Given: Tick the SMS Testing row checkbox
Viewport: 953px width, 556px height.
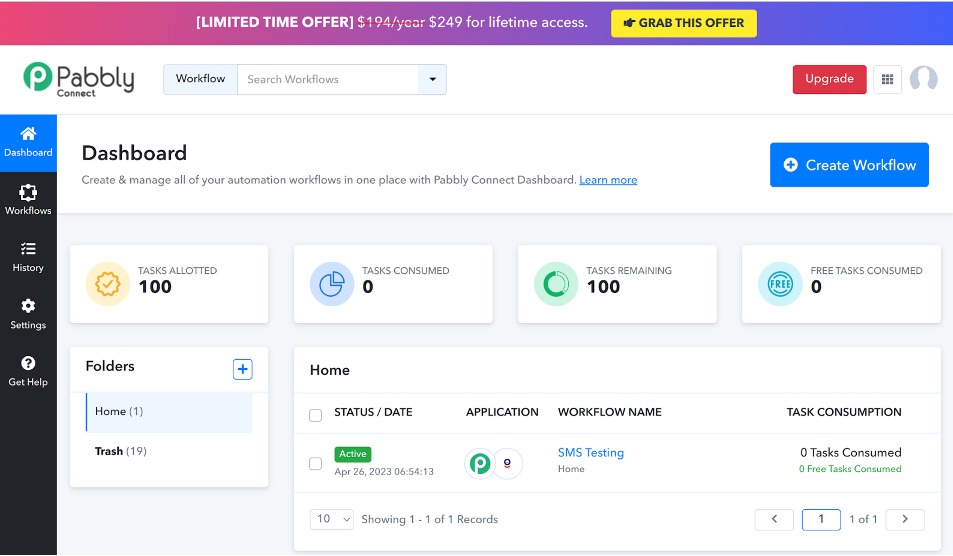Looking at the screenshot, I should 315,464.
